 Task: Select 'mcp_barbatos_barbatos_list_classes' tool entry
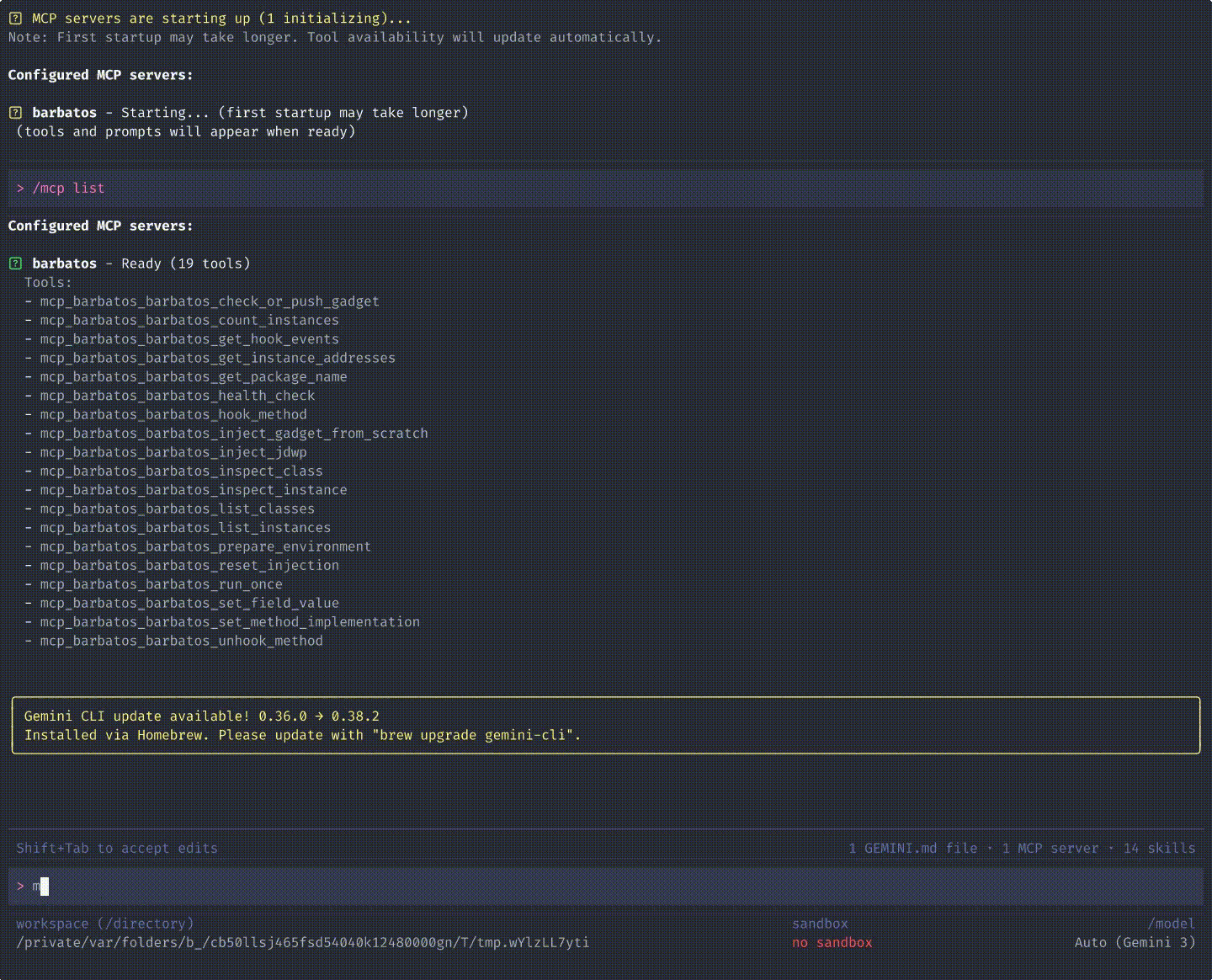pos(178,509)
